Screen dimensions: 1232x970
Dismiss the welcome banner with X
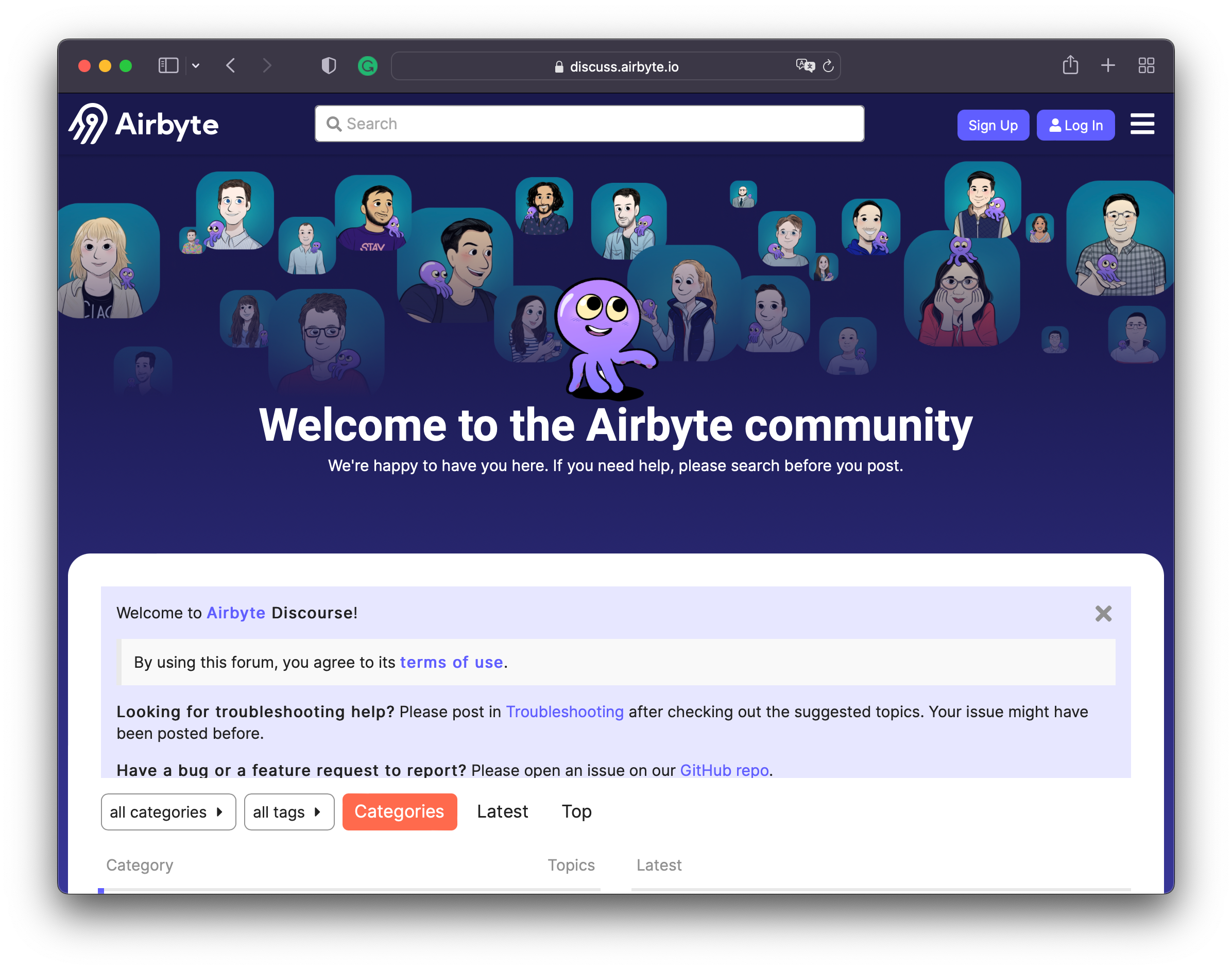[1103, 613]
